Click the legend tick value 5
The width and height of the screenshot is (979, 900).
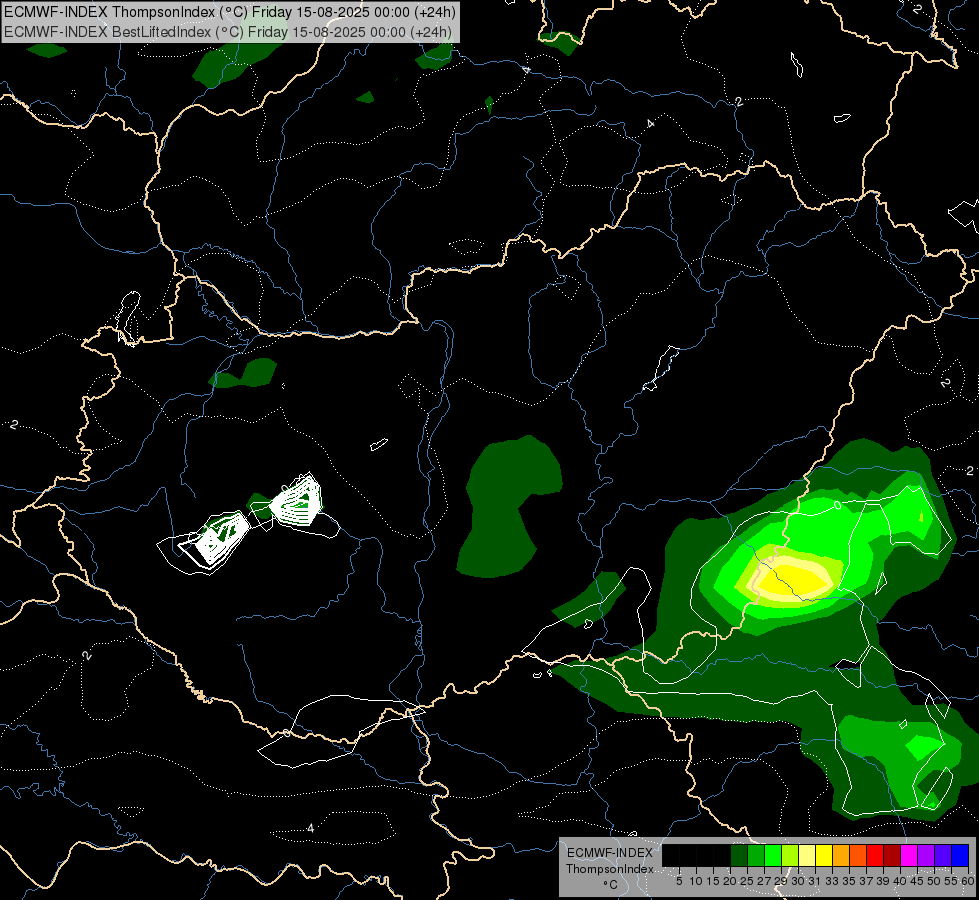pyautogui.click(x=679, y=881)
